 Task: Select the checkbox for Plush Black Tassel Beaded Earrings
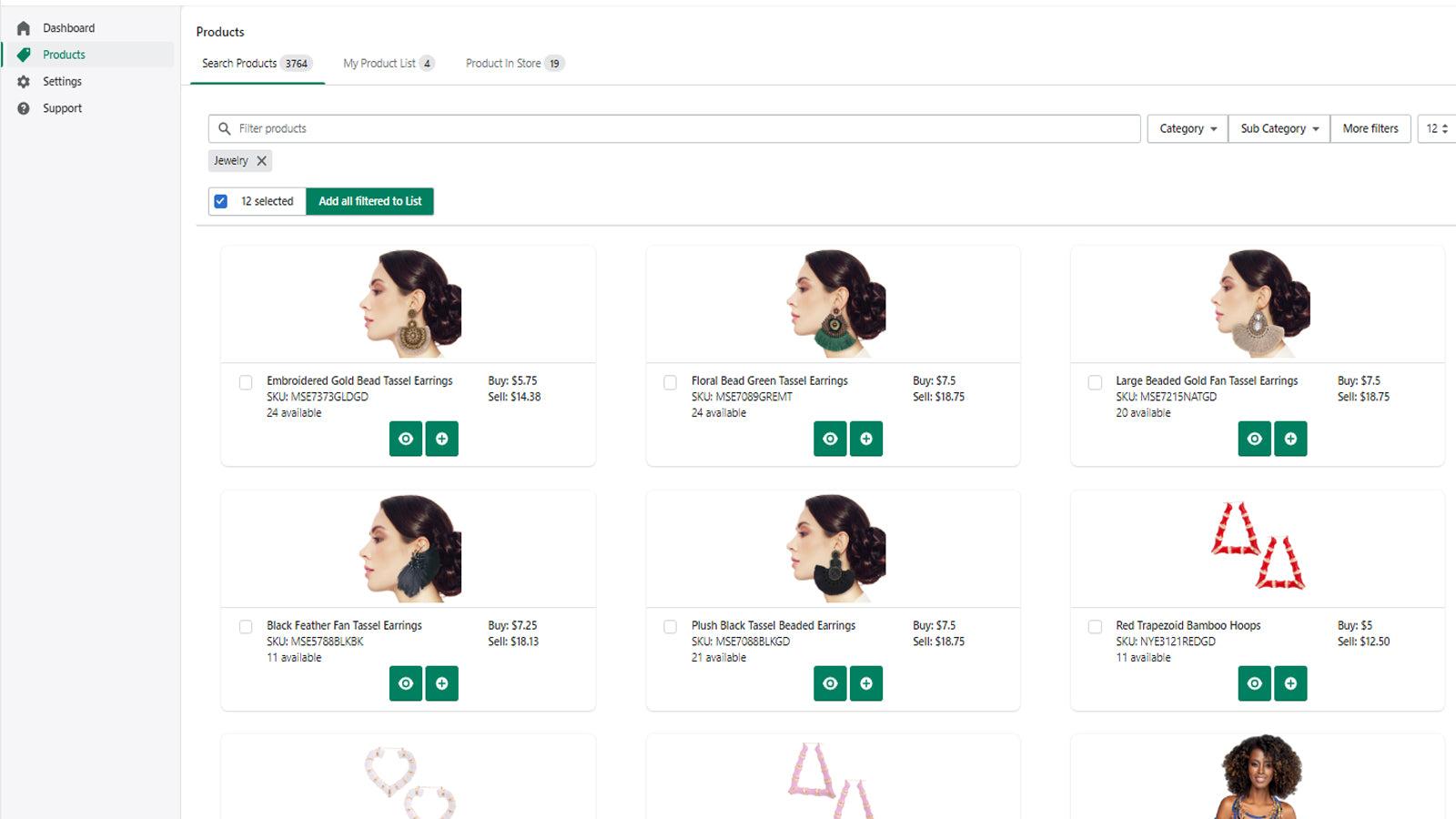coord(671,627)
